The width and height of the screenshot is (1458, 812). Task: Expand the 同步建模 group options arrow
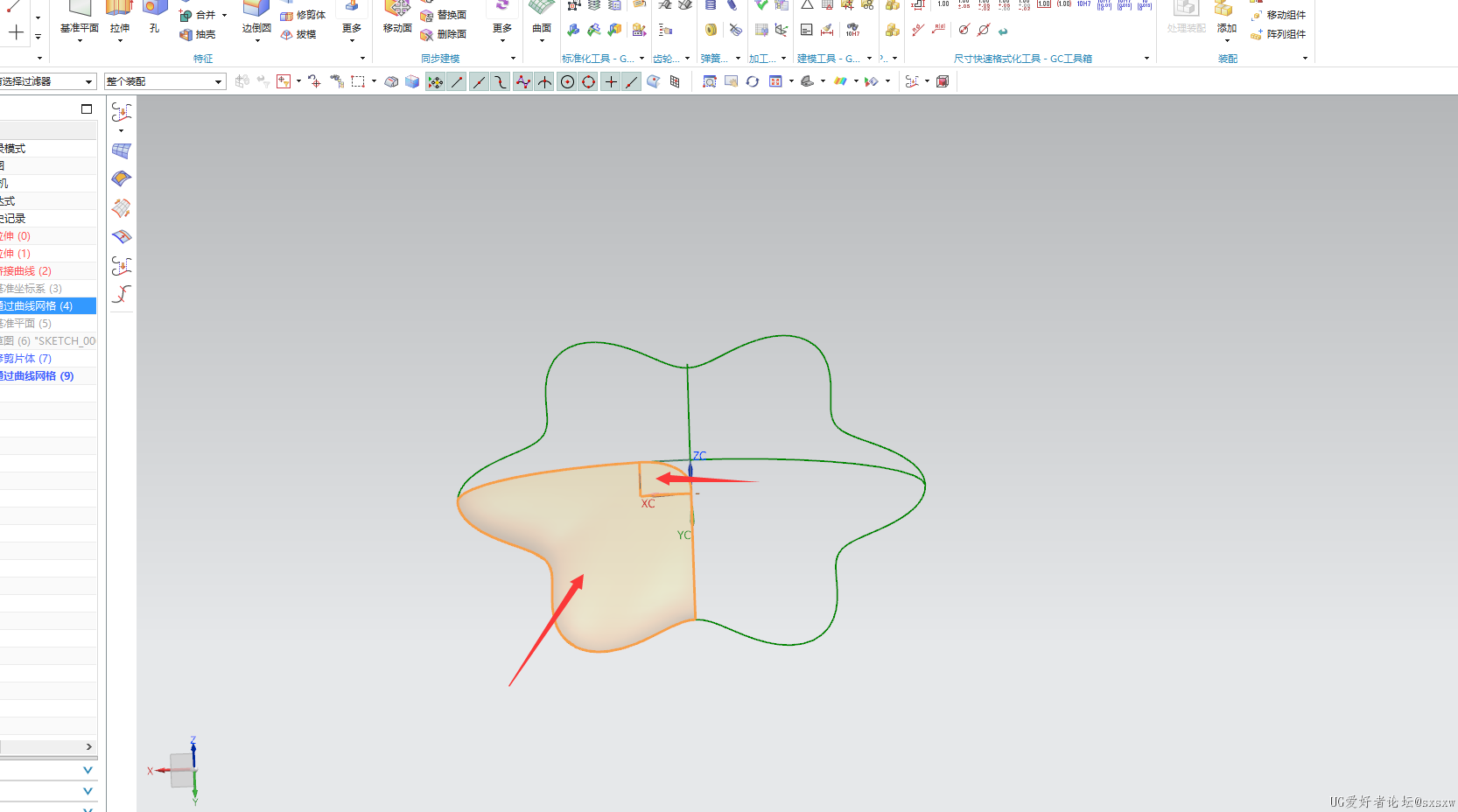513,59
